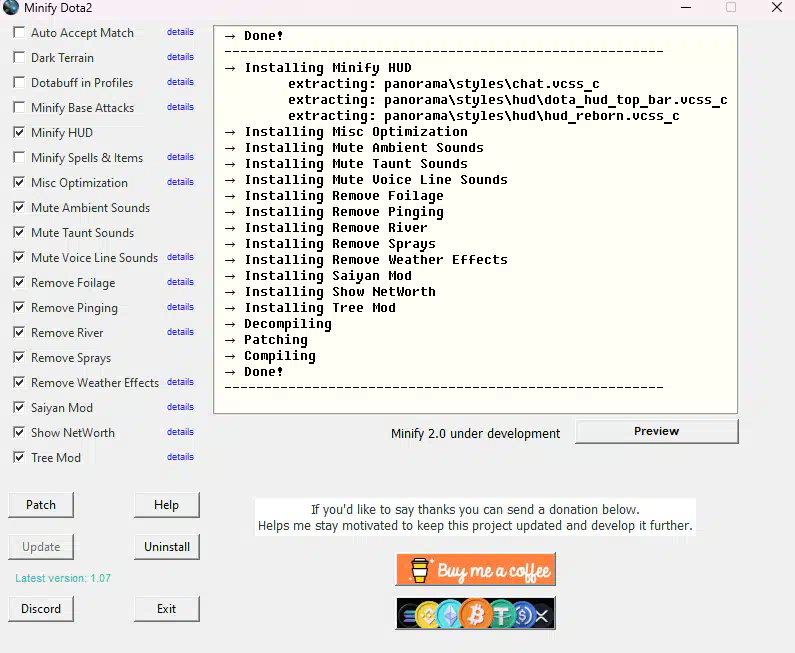This screenshot has width=795, height=653.
Task: Close the Minify Dota2 window
Action: click(777, 8)
